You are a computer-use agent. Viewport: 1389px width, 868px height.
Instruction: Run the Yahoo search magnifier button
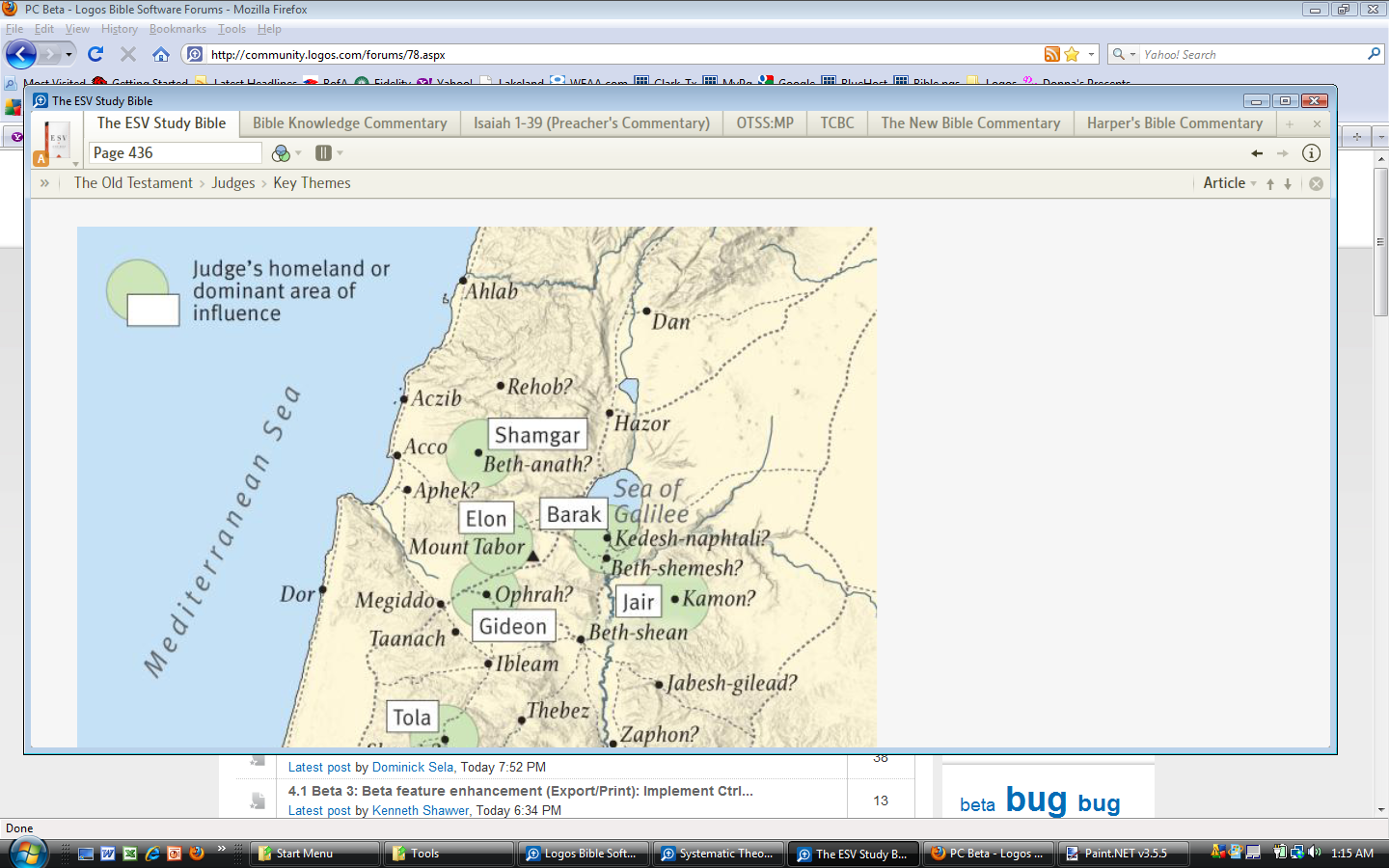tap(1375, 54)
